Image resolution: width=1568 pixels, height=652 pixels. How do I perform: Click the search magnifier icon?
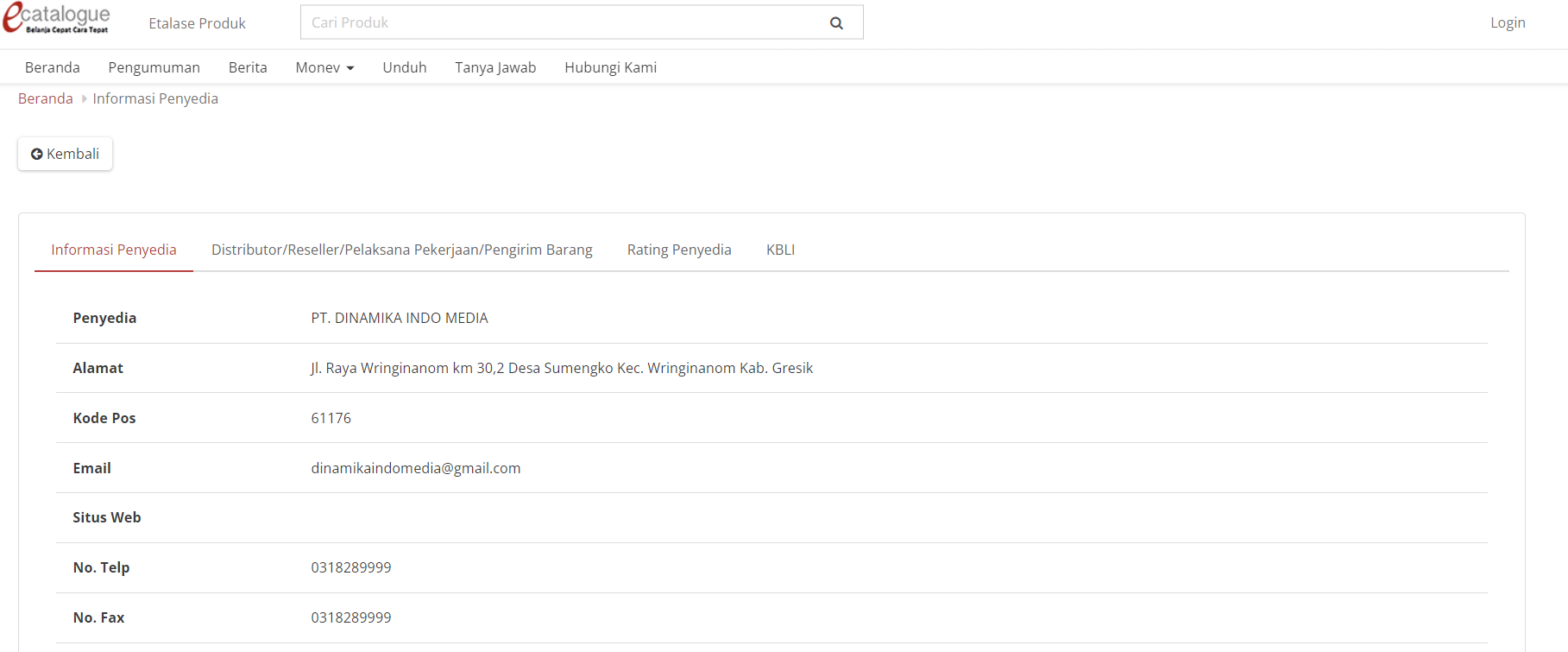[835, 23]
